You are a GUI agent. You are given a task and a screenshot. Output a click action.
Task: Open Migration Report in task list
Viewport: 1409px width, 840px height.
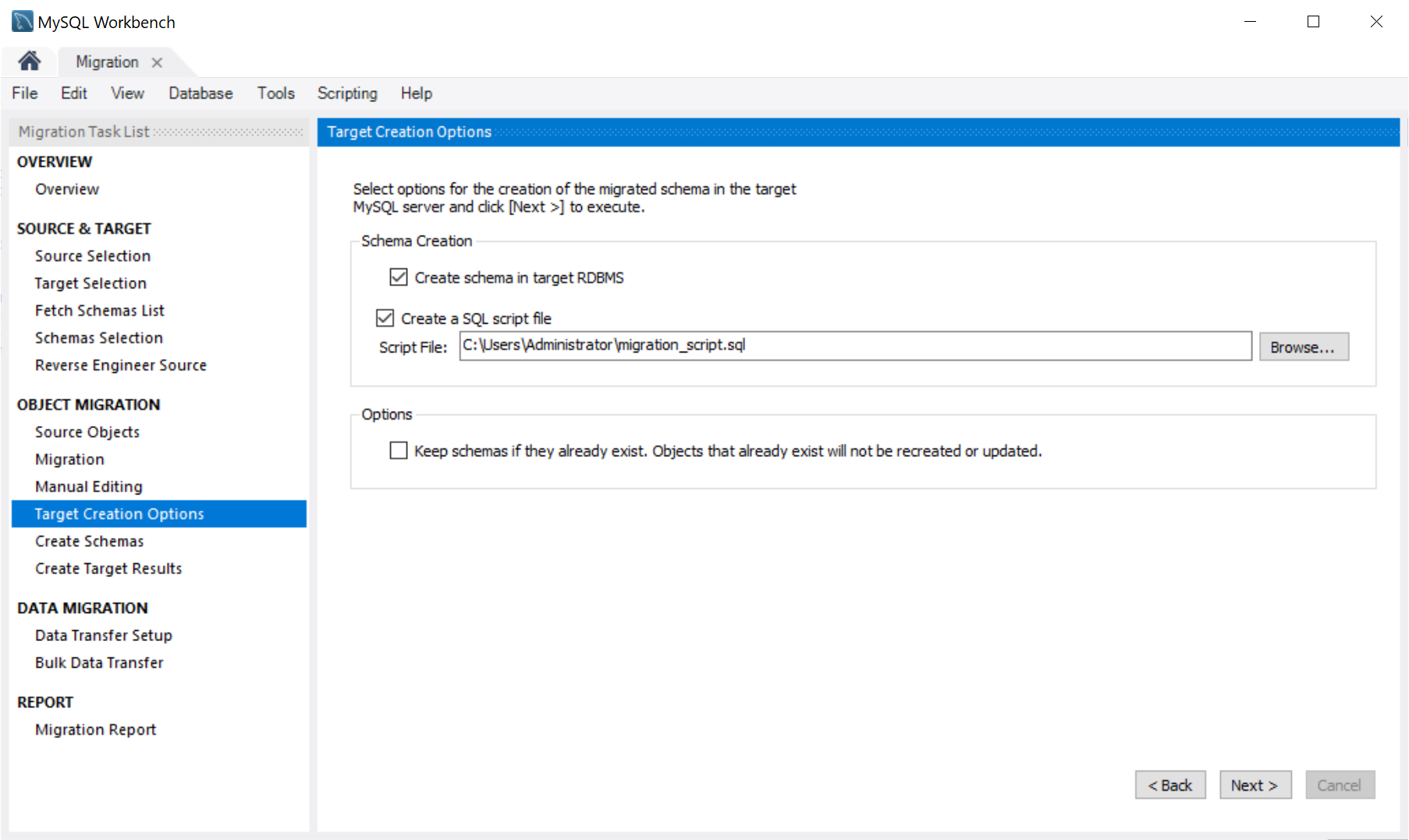click(x=96, y=730)
